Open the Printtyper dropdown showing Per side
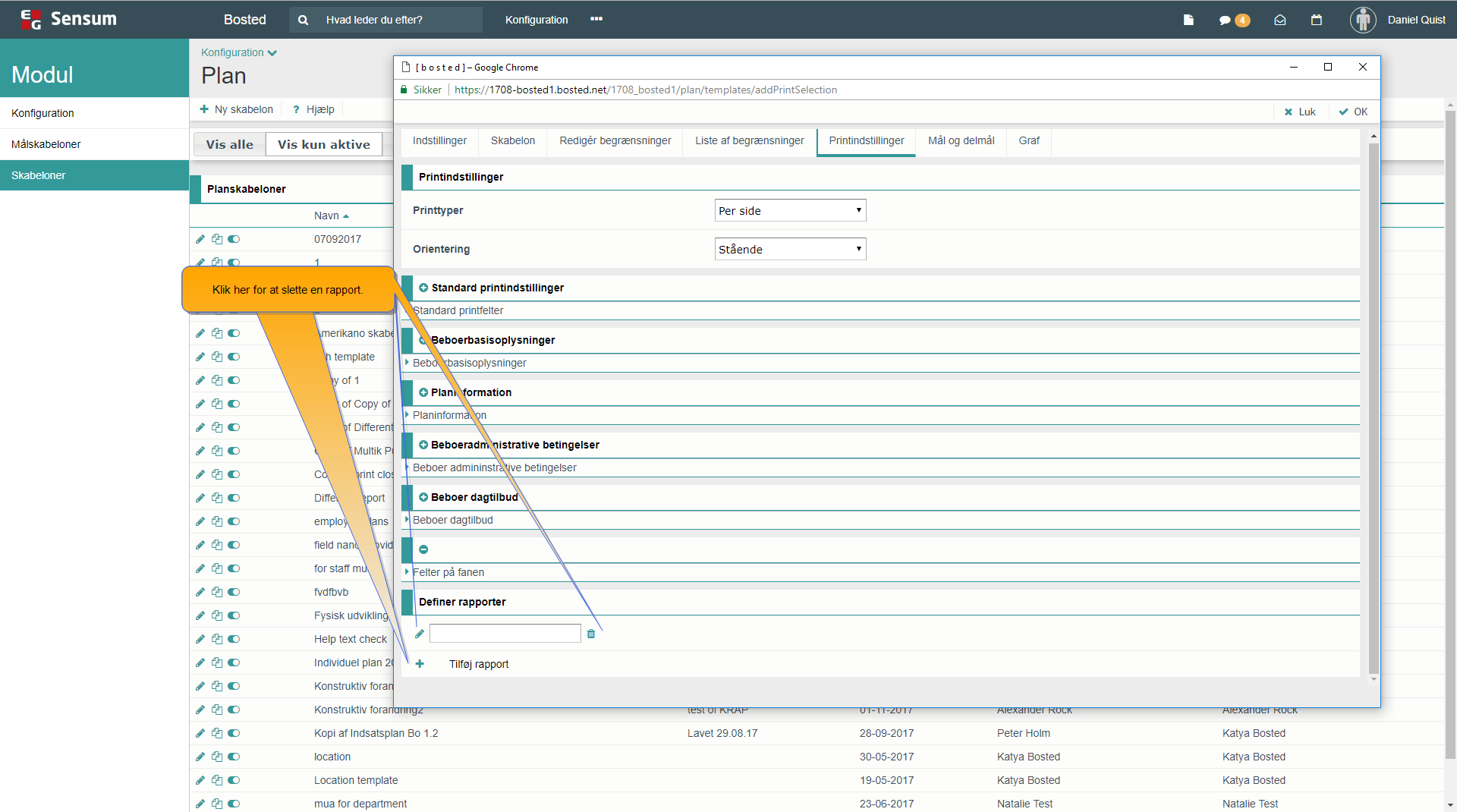Viewport: 1457px width, 812px height. (x=790, y=210)
